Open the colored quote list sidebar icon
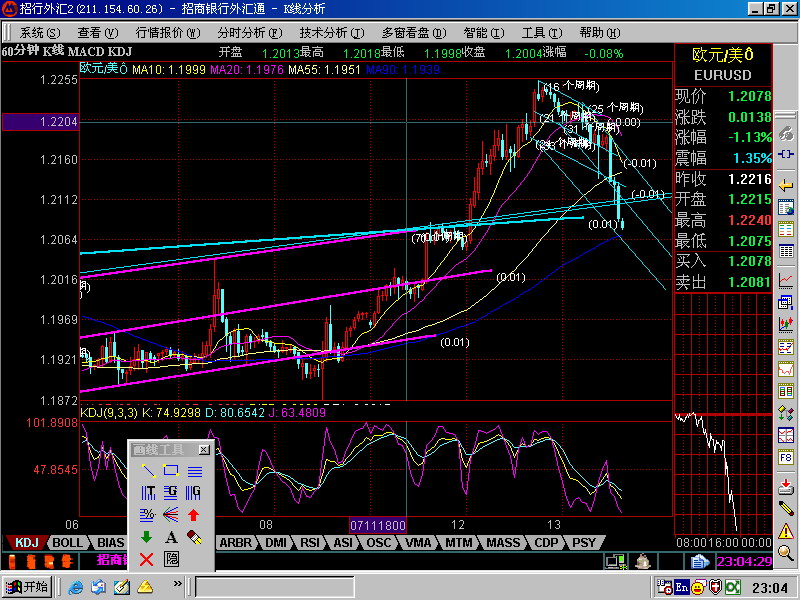Viewport: 800px width, 600px height. click(786, 230)
